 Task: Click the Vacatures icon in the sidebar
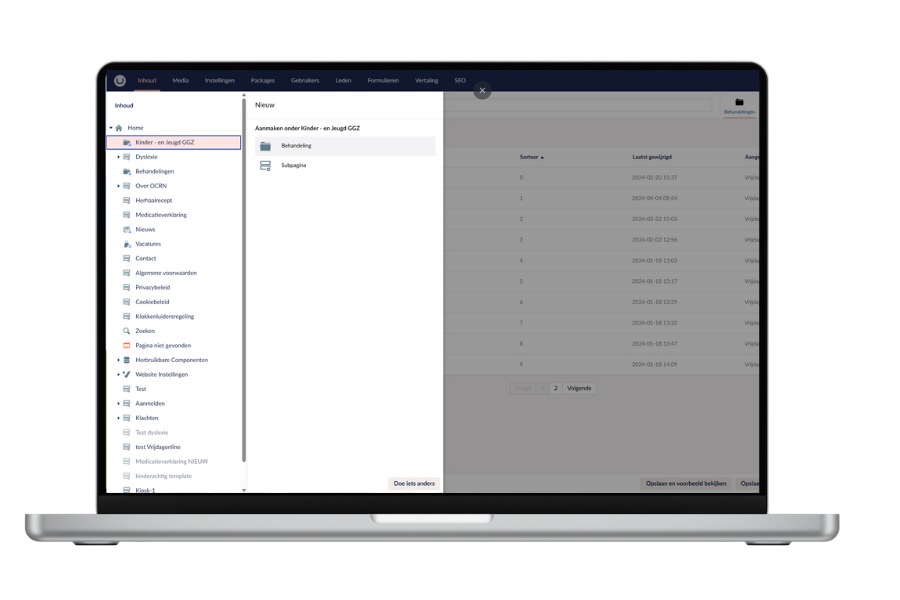127,243
